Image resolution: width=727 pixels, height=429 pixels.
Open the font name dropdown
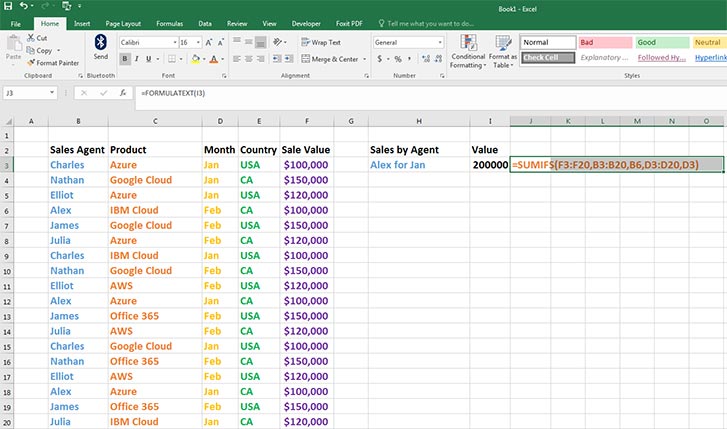tap(175, 42)
